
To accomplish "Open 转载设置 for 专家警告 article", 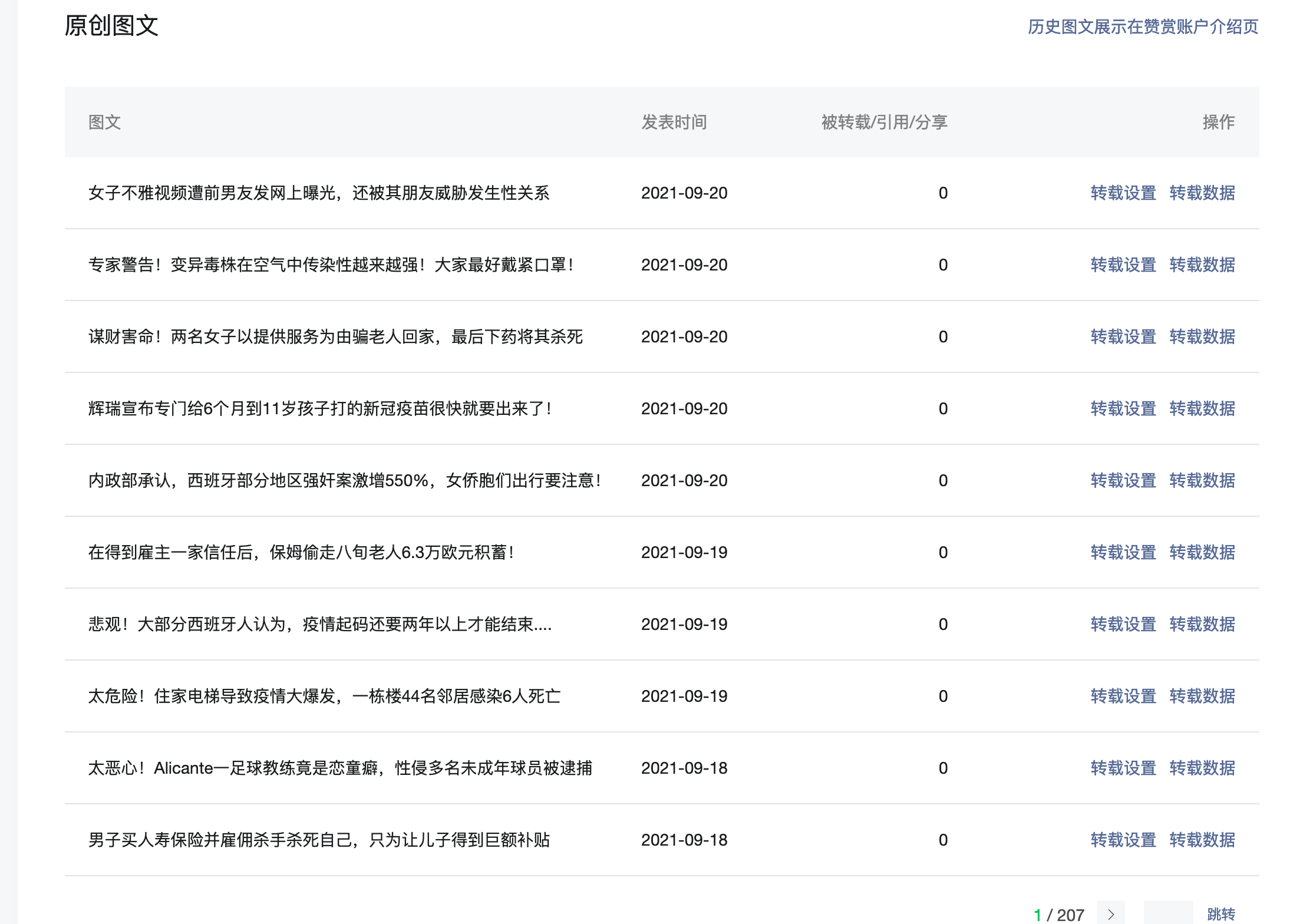I will pyautogui.click(x=1123, y=265).
